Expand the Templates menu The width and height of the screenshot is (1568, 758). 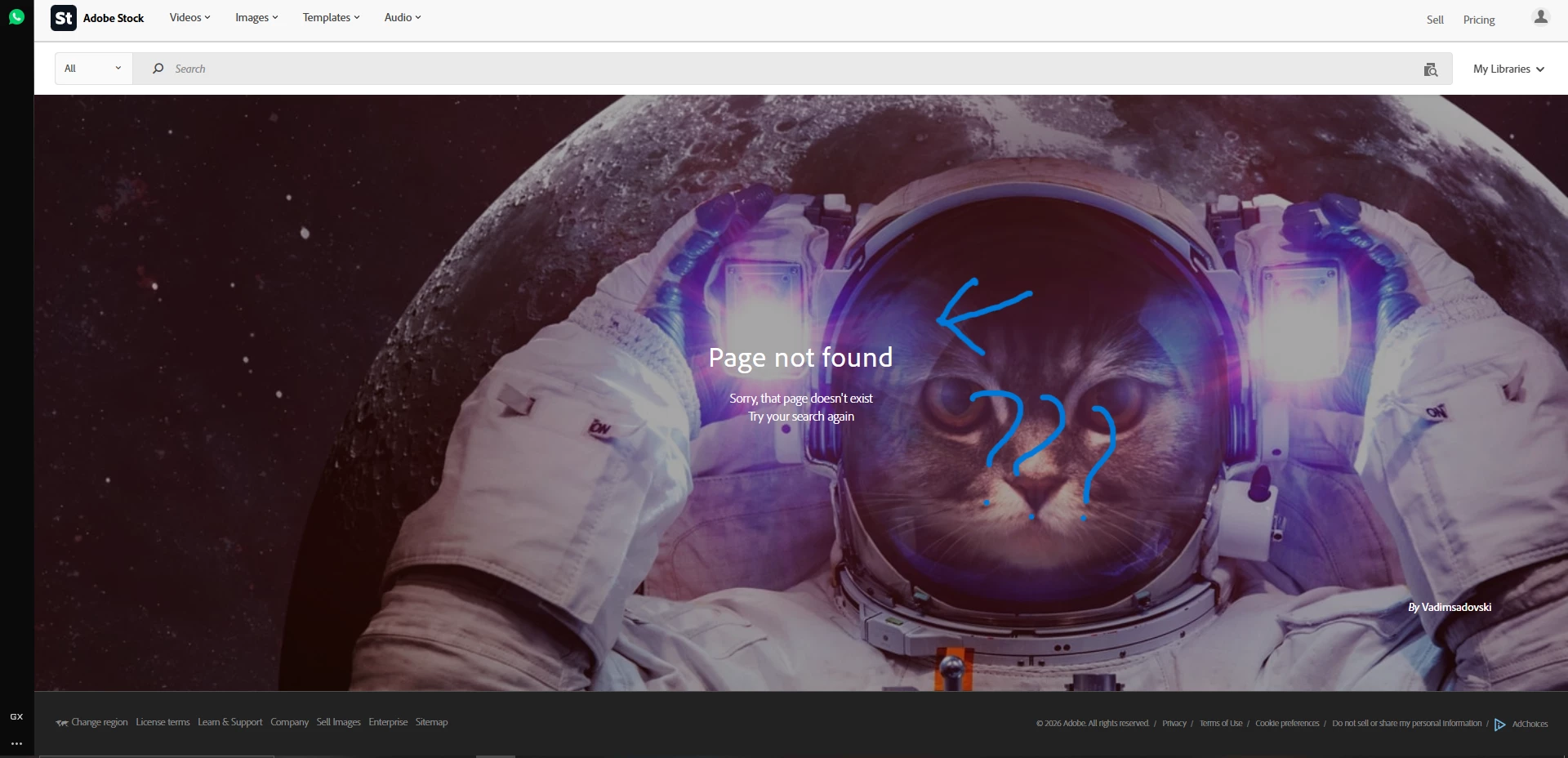coord(331,17)
